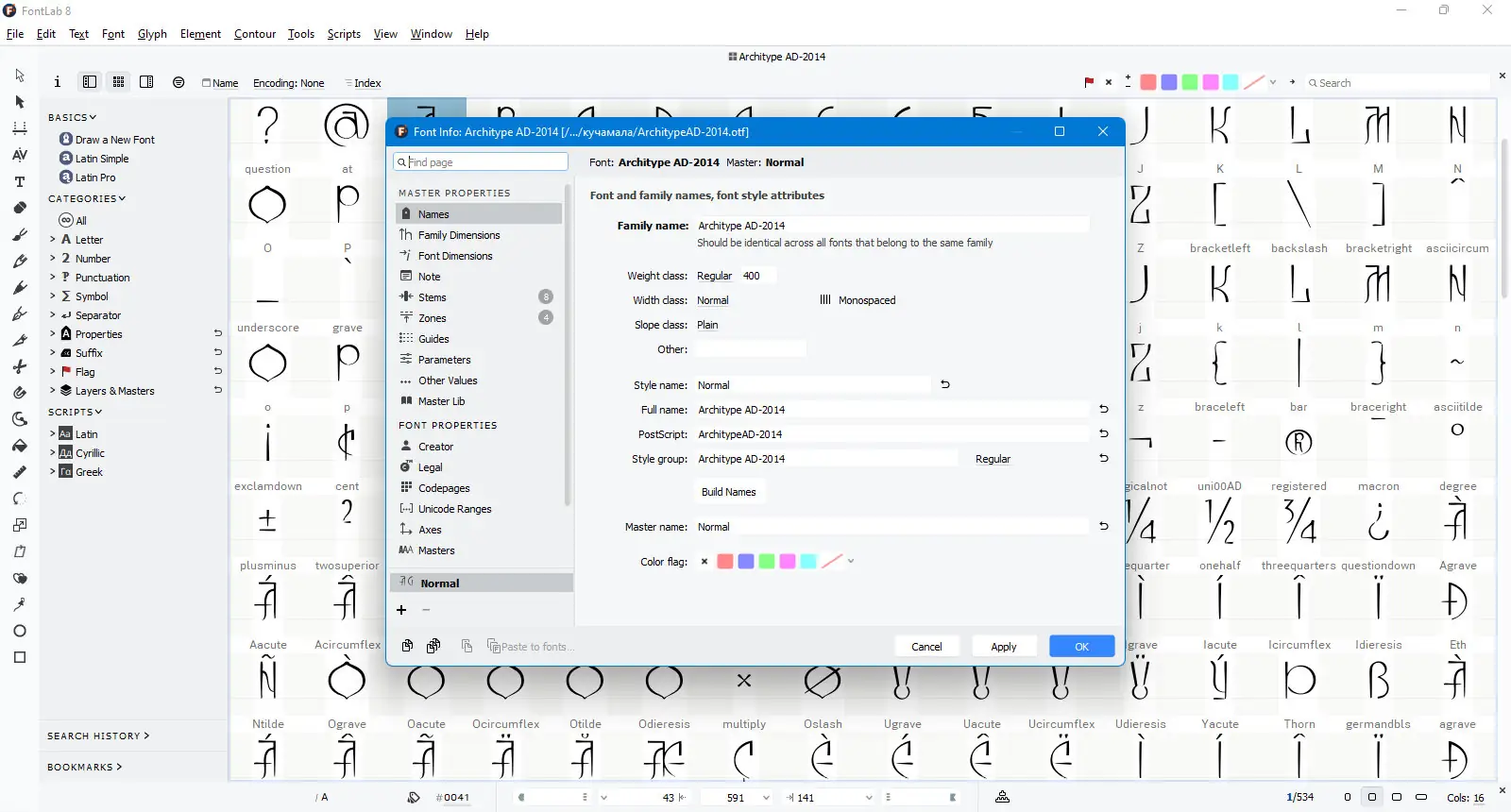Open the Contour menu
Screen dimensions: 1511x812
point(255,34)
